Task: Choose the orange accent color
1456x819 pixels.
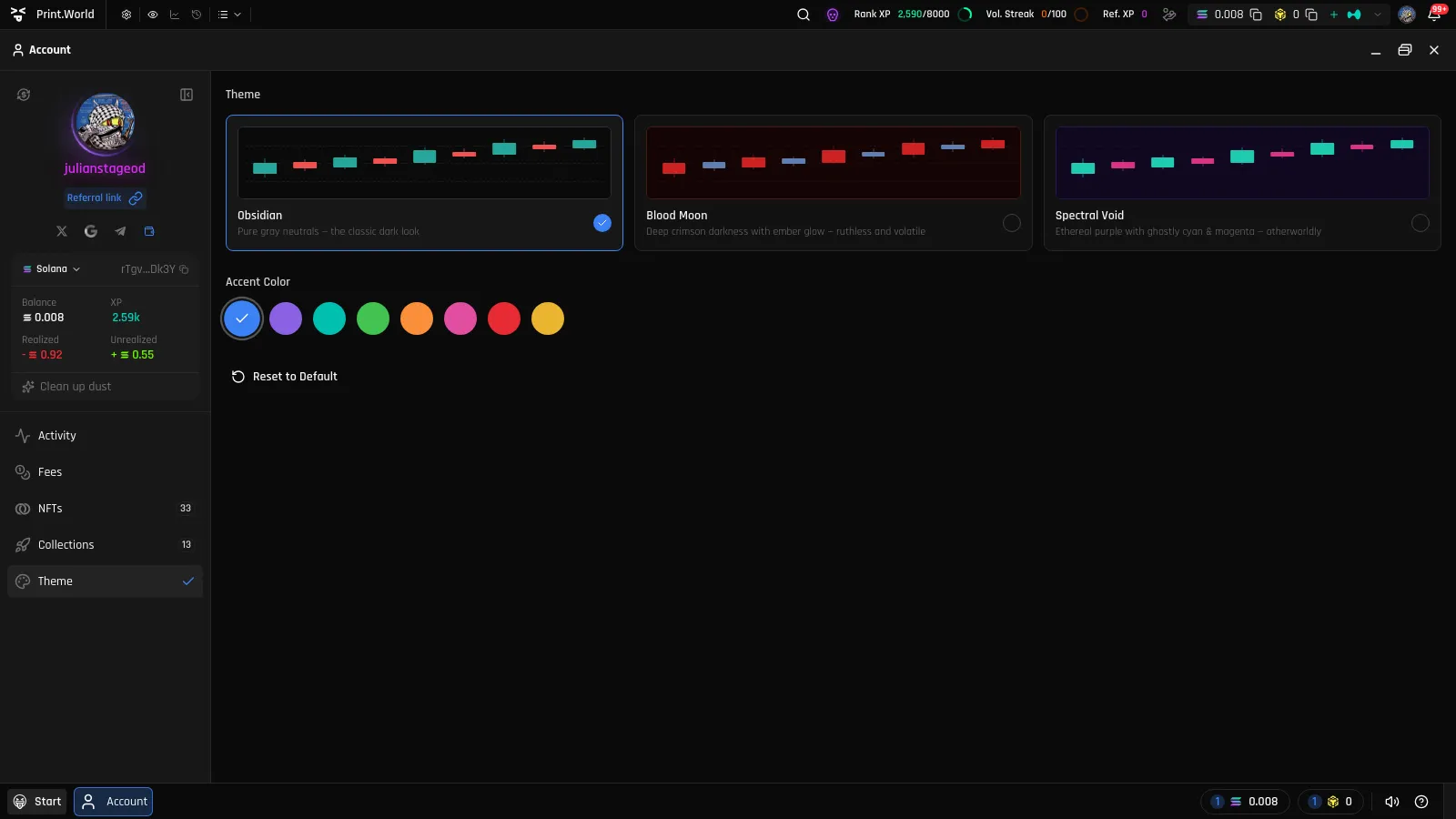Action: click(x=417, y=318)
